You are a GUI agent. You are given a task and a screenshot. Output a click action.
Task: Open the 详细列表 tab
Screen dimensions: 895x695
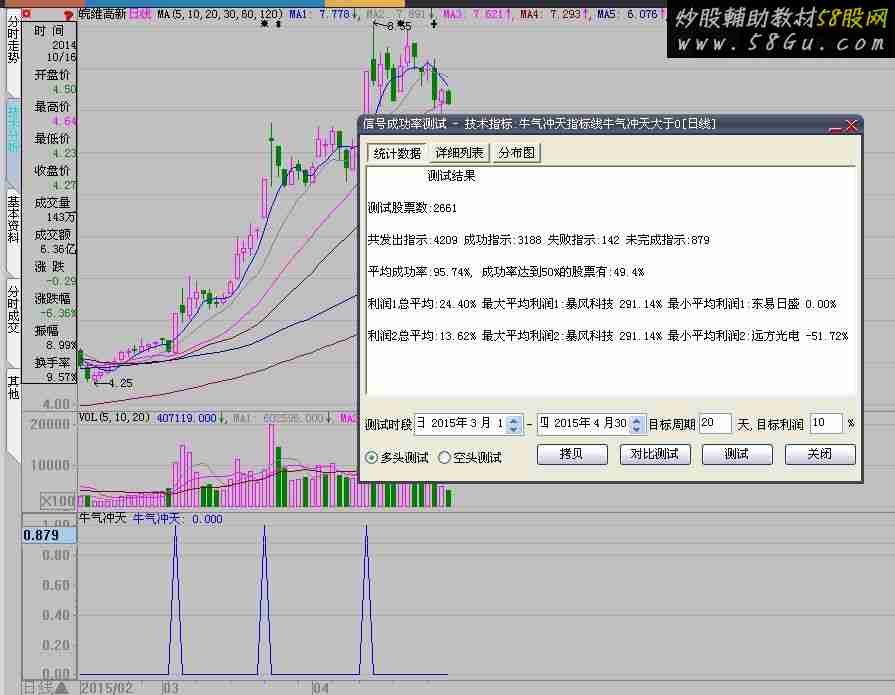point(459,152)
